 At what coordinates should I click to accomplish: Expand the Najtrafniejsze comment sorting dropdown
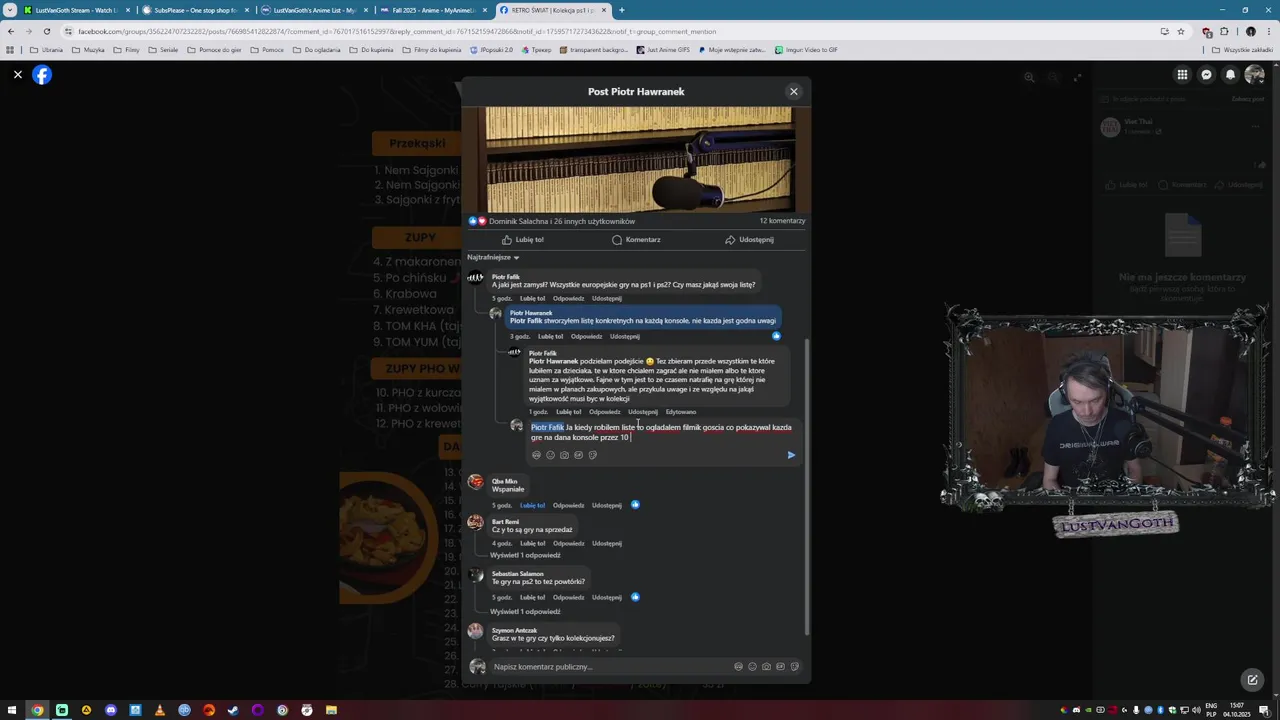click(493, 257)
